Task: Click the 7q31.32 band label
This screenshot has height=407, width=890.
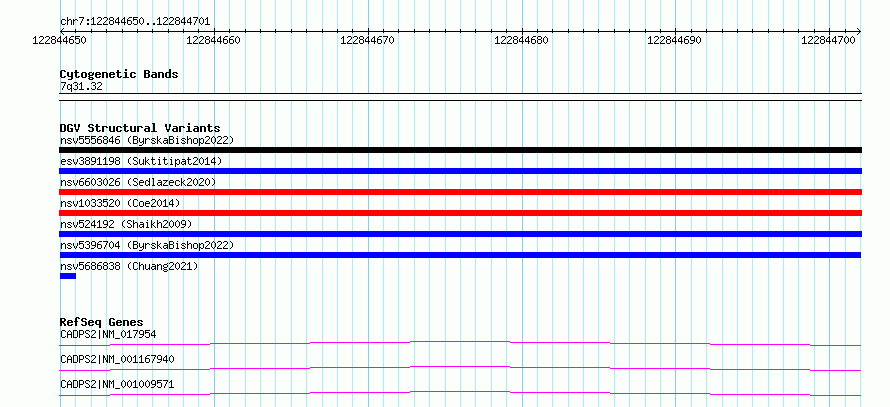Action: click(81, 87)
